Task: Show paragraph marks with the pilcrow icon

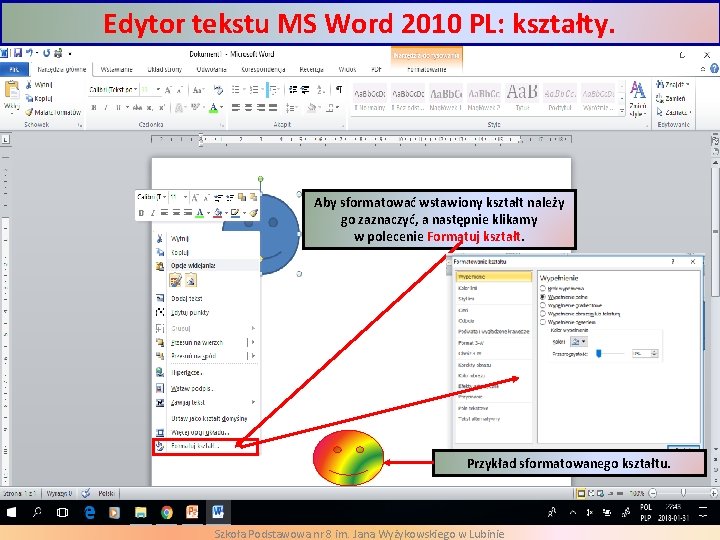Action: coord(339,90)
